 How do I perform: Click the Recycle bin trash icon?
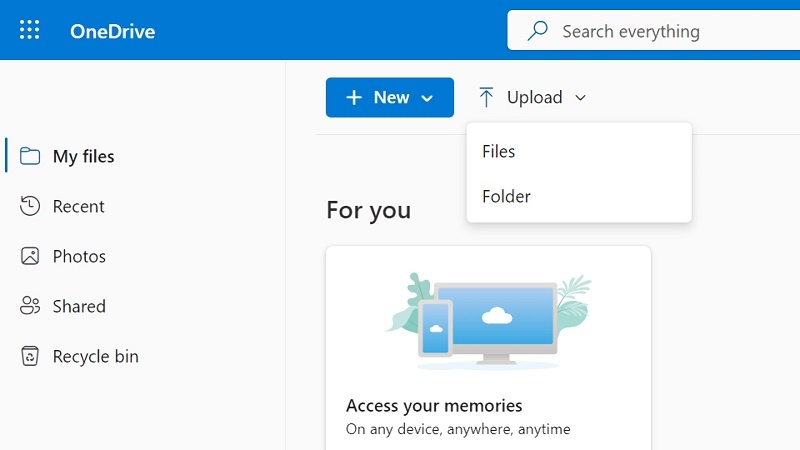pos(30,356)
